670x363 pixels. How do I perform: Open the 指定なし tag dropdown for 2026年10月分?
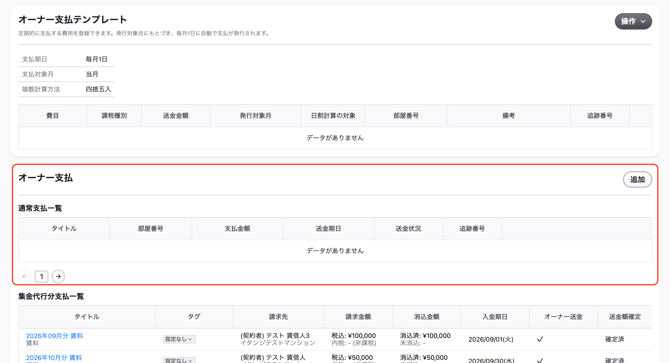[x=179, y=360]
